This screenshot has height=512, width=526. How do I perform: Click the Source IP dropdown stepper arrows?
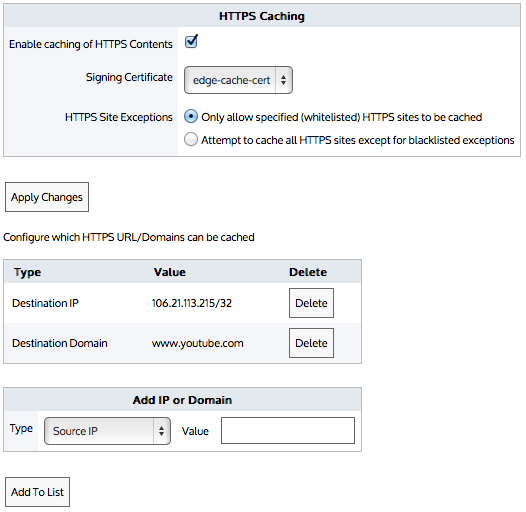pos(161,431)
